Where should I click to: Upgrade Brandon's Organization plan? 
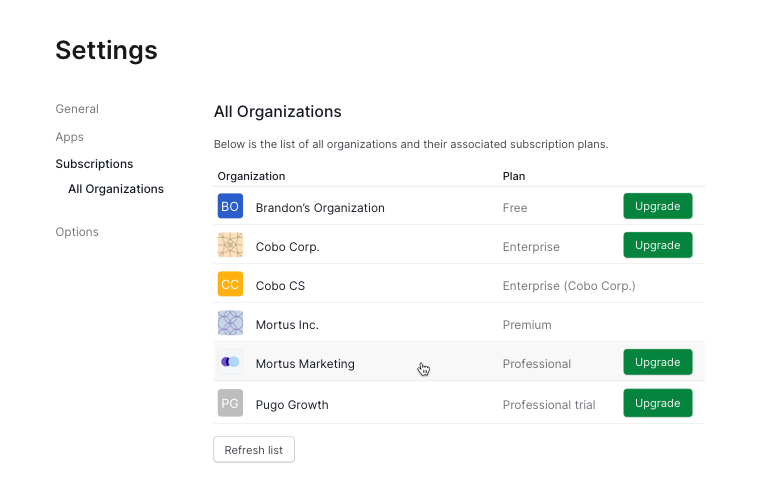[x=658, y=206]
